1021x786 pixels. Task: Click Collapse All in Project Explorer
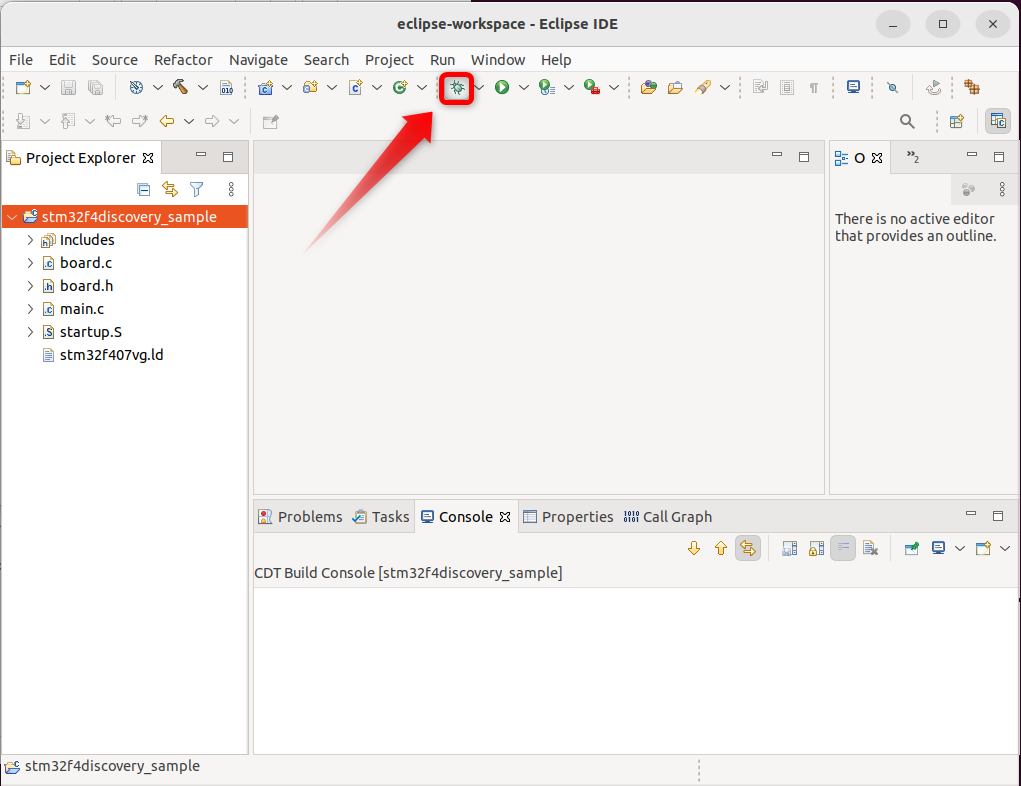(x=144, y=189)
